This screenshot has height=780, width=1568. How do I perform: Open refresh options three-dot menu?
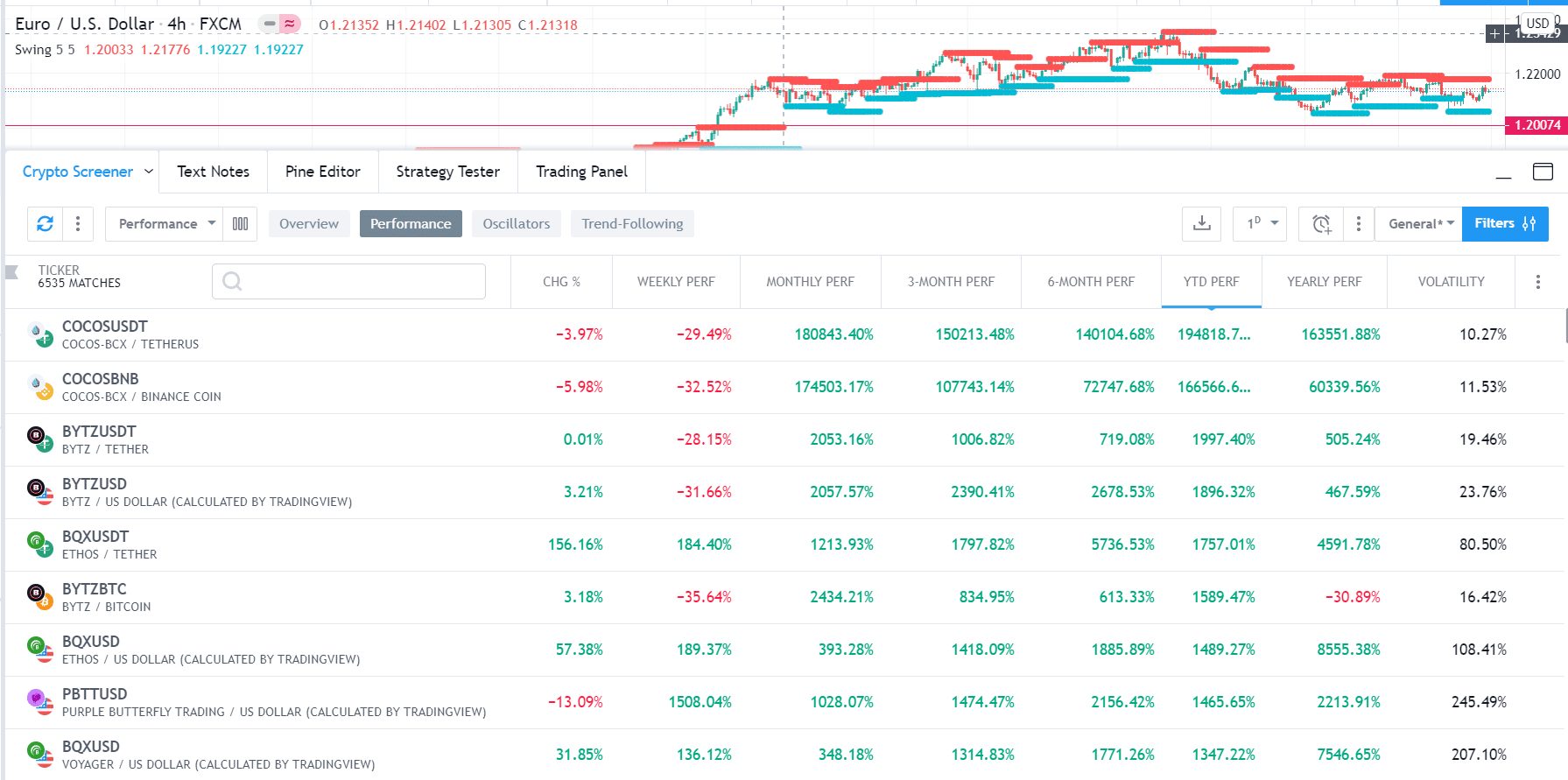78,224
